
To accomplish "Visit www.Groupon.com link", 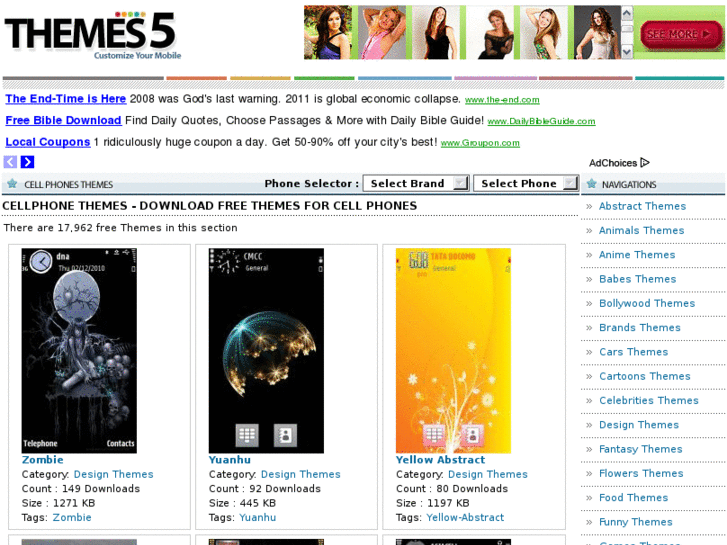I will [x=480, y=143].
